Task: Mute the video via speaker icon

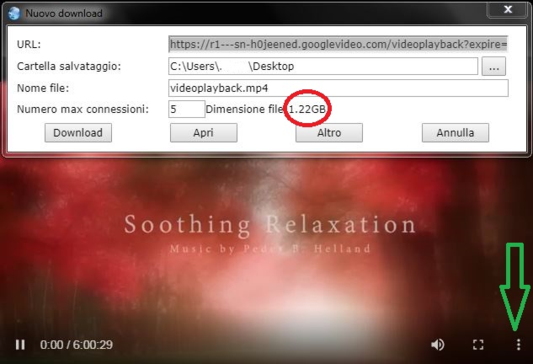Action: pos(437,345)
